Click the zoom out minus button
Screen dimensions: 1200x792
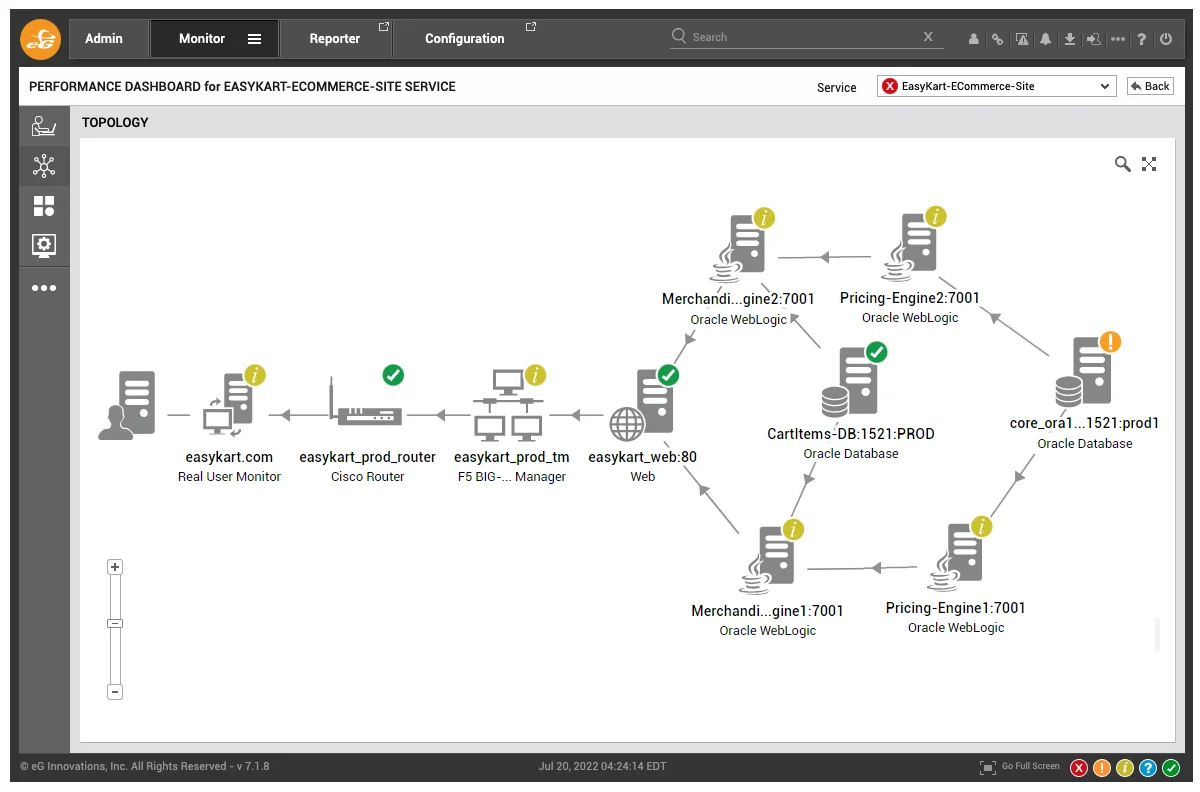[115, 692]
